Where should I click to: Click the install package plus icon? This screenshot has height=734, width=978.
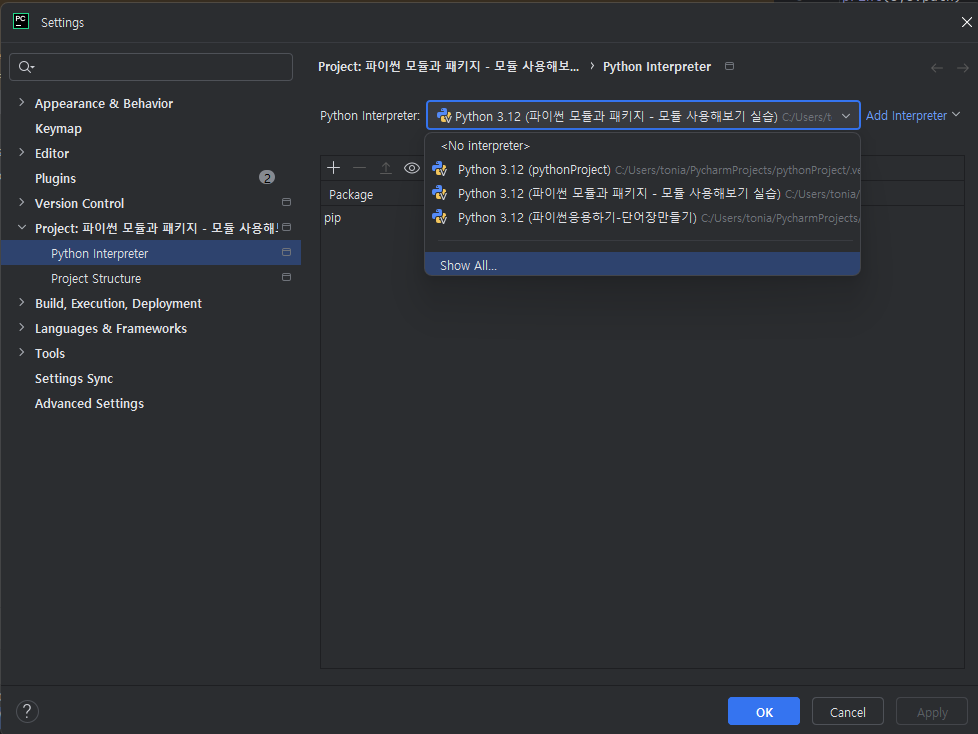[x=334, y=168]
